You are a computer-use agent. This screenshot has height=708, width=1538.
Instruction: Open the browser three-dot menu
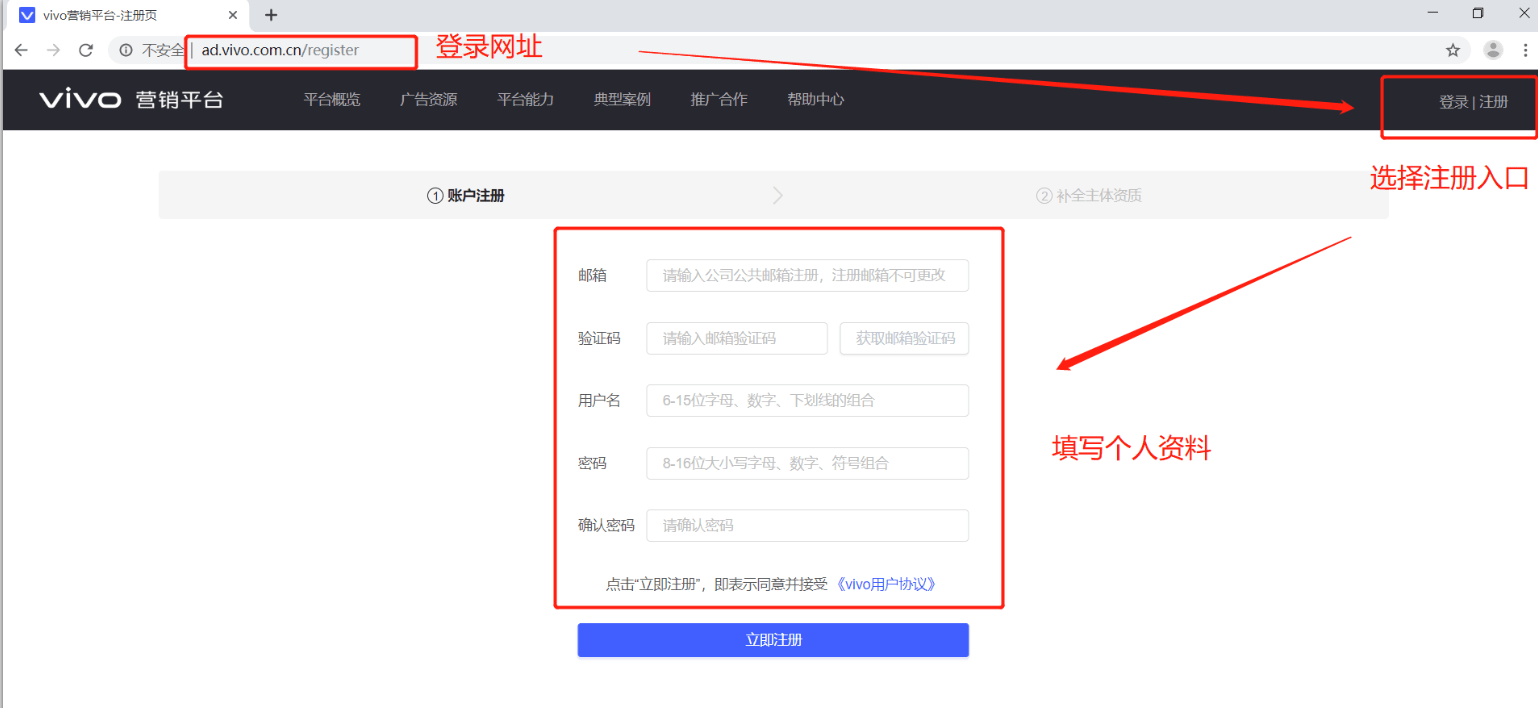pyautogui.click(x=1527, y=49)
